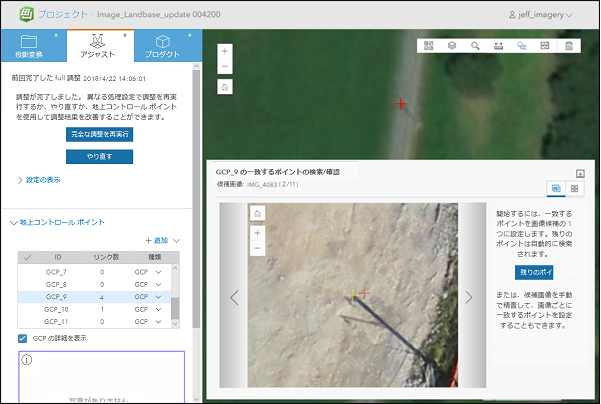Switch to single image view mode
This screenshot has height=404, width=601.
click(x=556, y=188)
